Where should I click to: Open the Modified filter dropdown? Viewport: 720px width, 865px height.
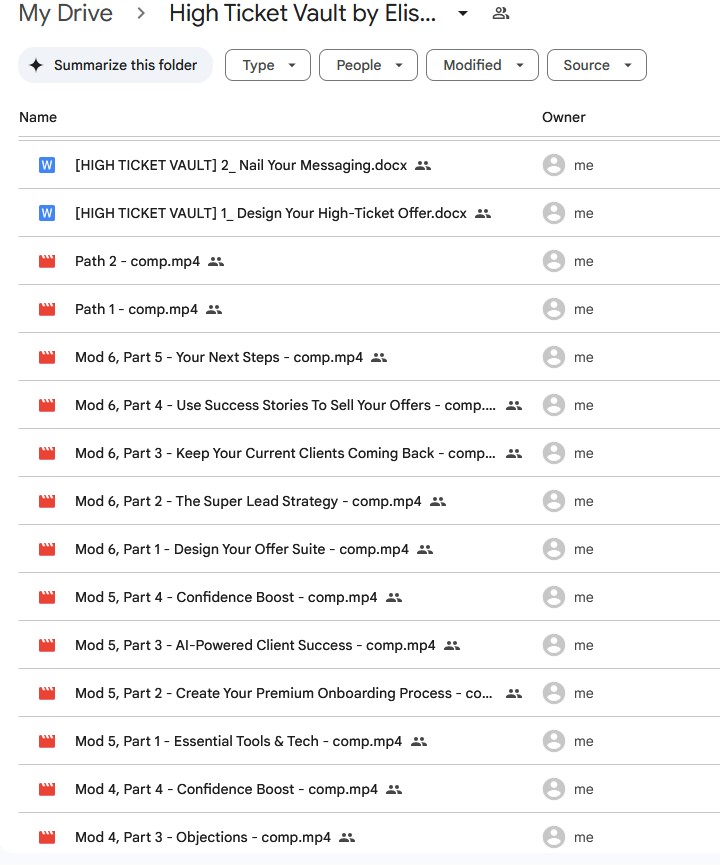coord(482,65)
